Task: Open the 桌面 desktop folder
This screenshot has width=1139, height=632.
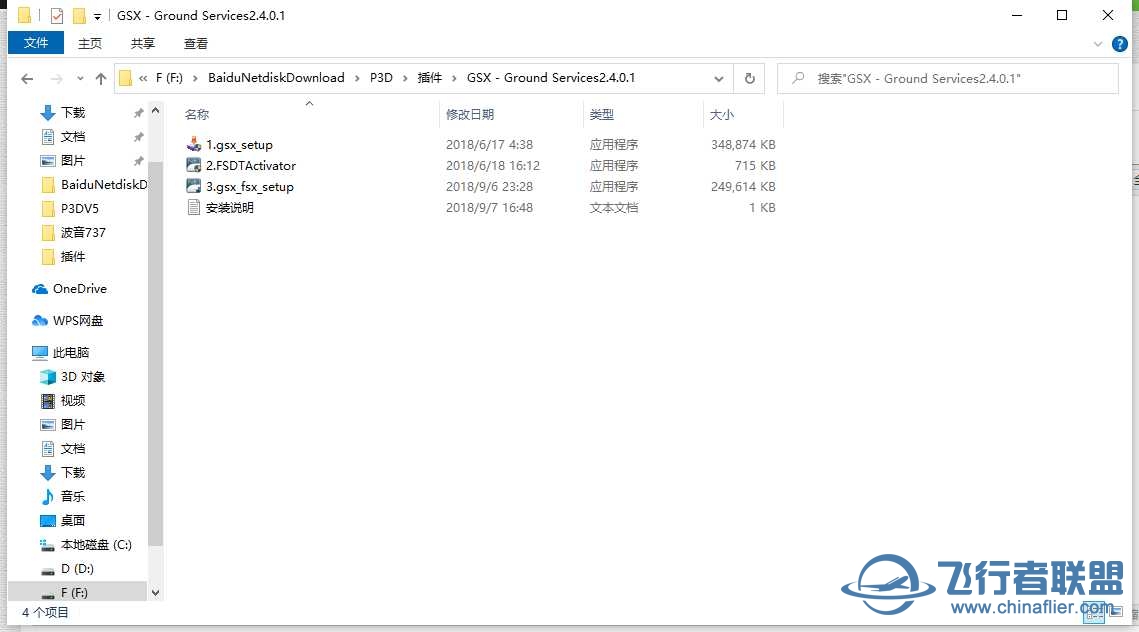Action: (x=63, y=521)
